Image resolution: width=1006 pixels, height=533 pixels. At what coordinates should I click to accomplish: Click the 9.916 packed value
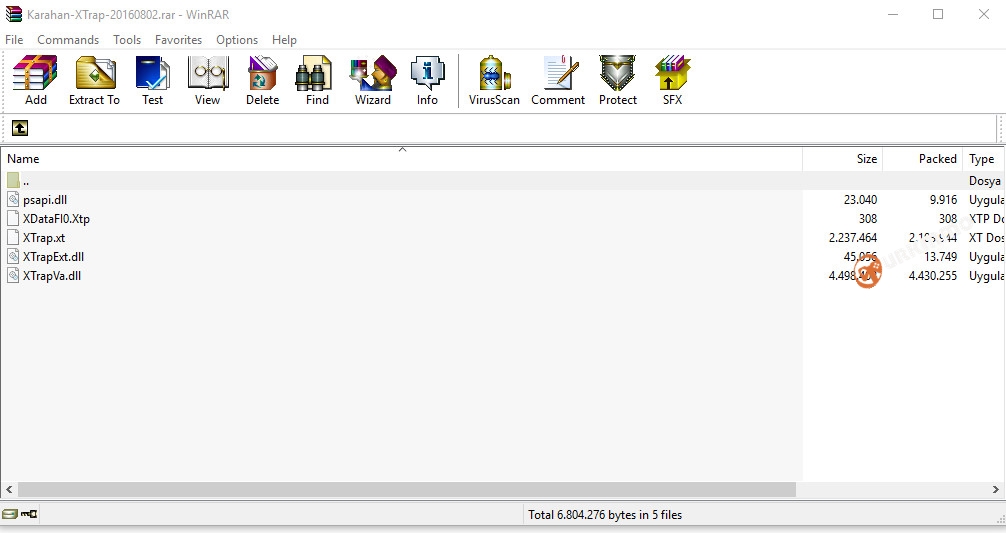[943, 199]
